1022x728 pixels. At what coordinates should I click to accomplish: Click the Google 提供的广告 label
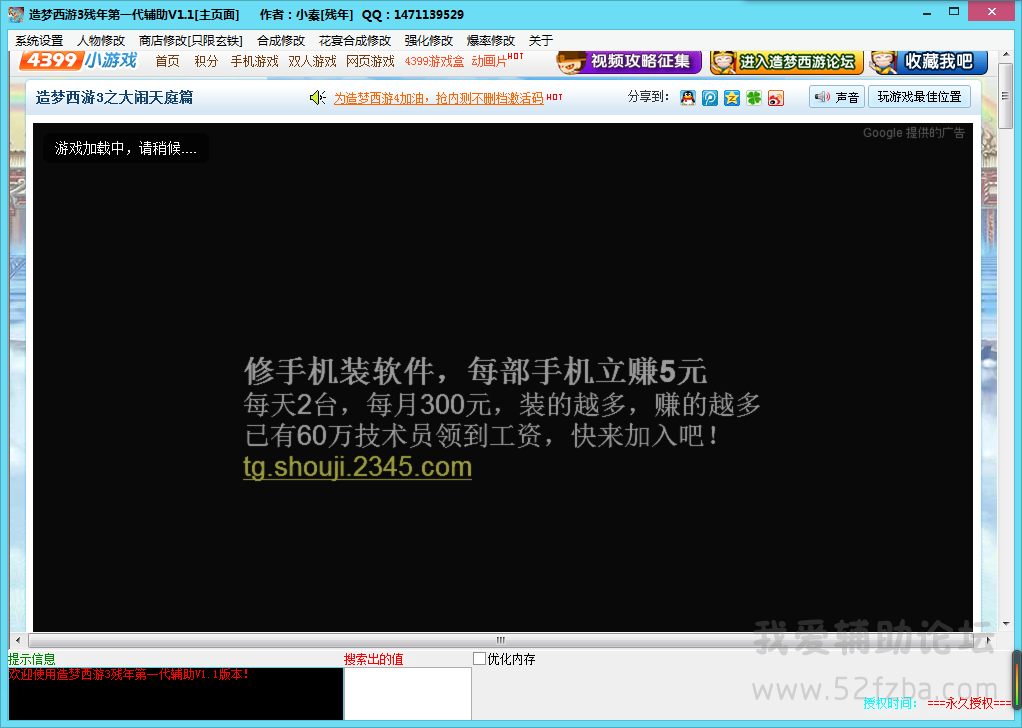[913, 133]
